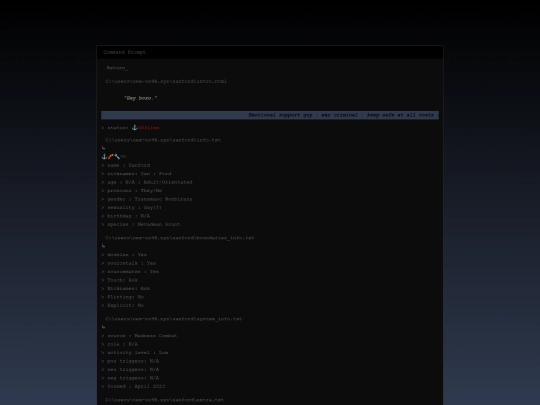The image size is (540, 405).
Task: Click the "sourcetalk : Yes" row
Action: [x=128, y=263]
